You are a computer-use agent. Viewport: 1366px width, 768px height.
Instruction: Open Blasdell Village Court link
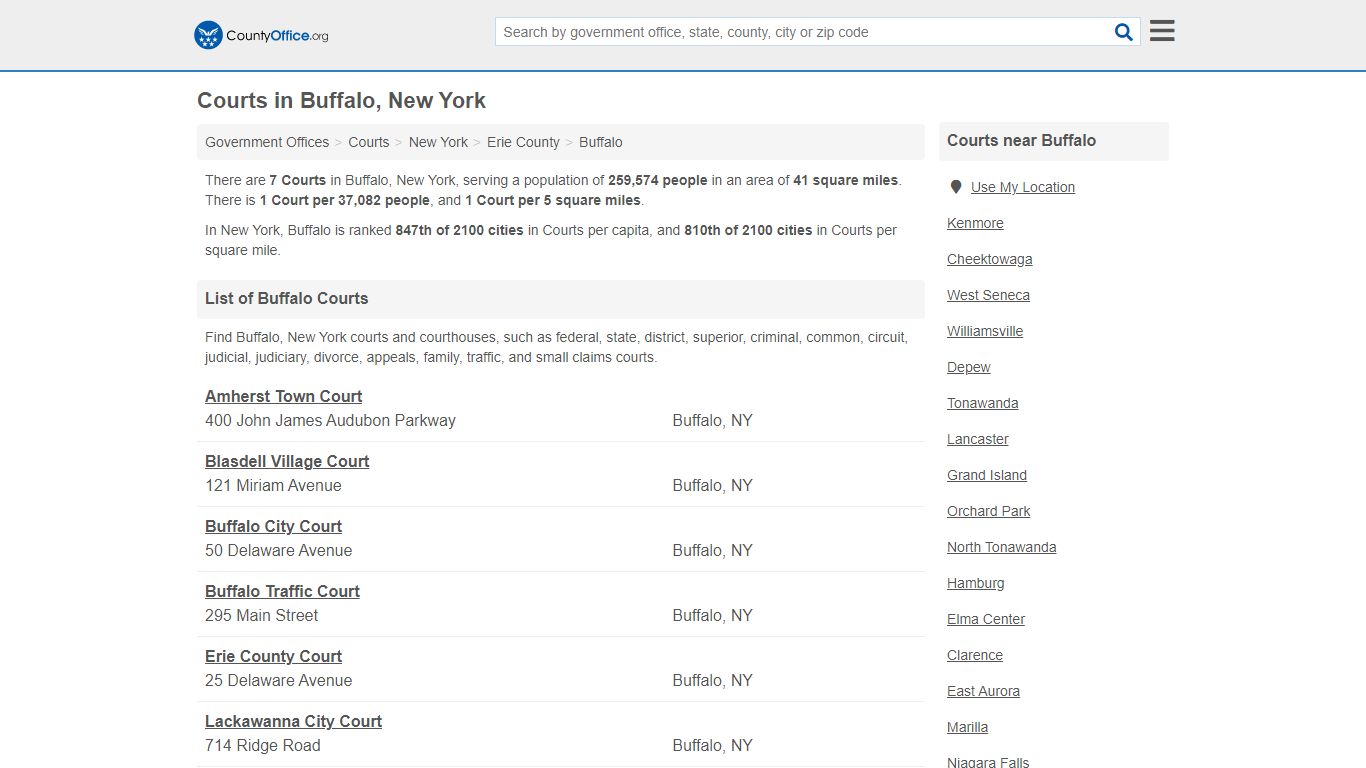(x=287, y=461)
